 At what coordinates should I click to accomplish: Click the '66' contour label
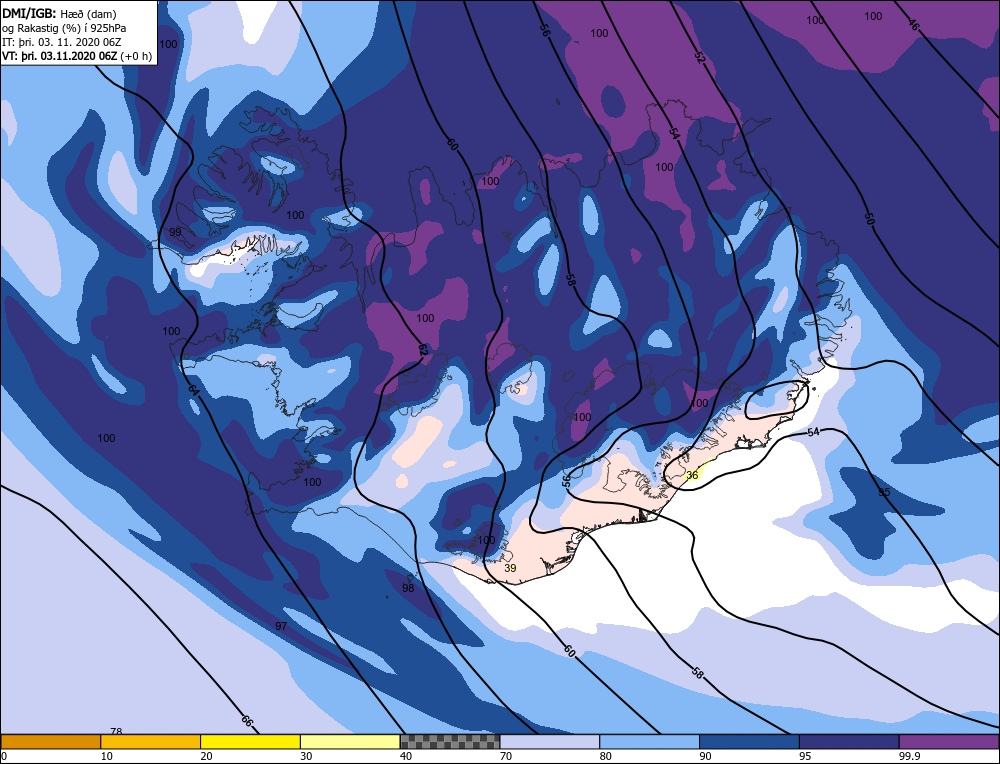pyautogui.click(x=247, y=721)
